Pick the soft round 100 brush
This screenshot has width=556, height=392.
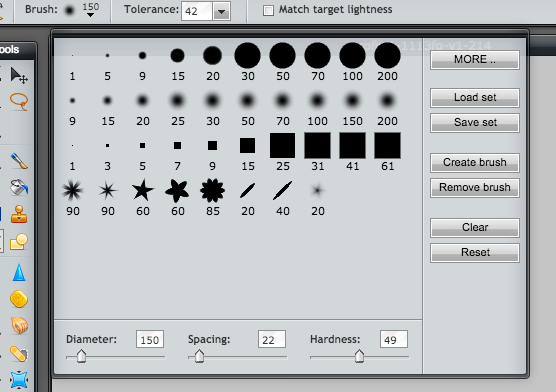point(317,101)
